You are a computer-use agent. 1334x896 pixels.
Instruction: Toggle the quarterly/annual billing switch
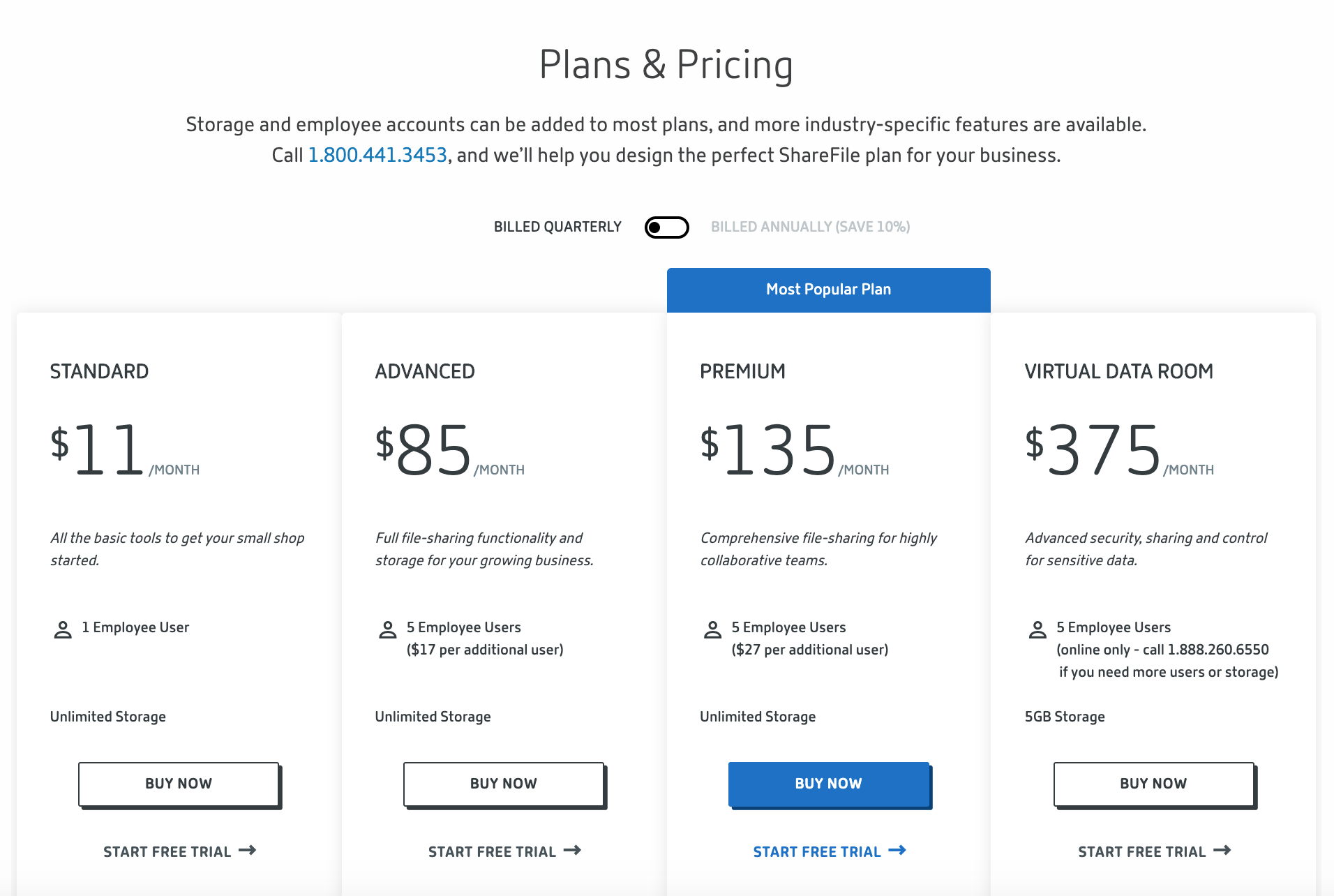pos(666,227)
